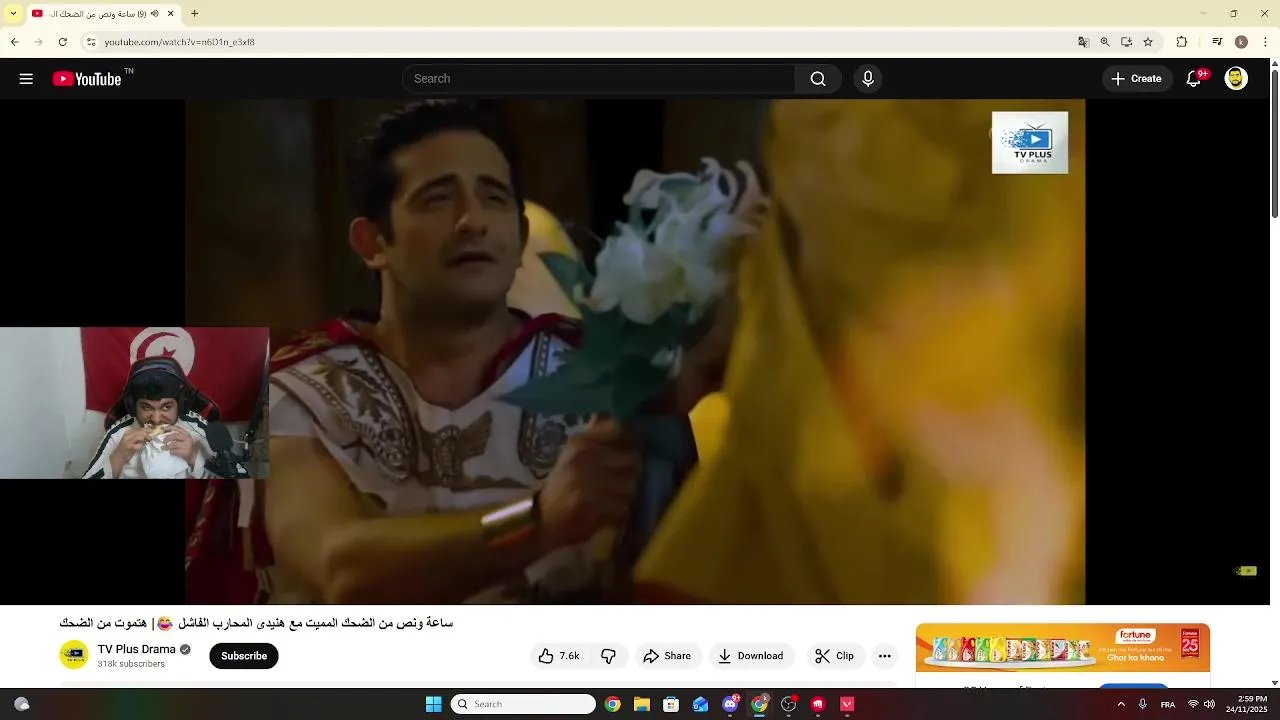The height and width of the screenshot is (720, 1280).
Task: Open YouTube notifications bell
Action: click(1194, 79)
